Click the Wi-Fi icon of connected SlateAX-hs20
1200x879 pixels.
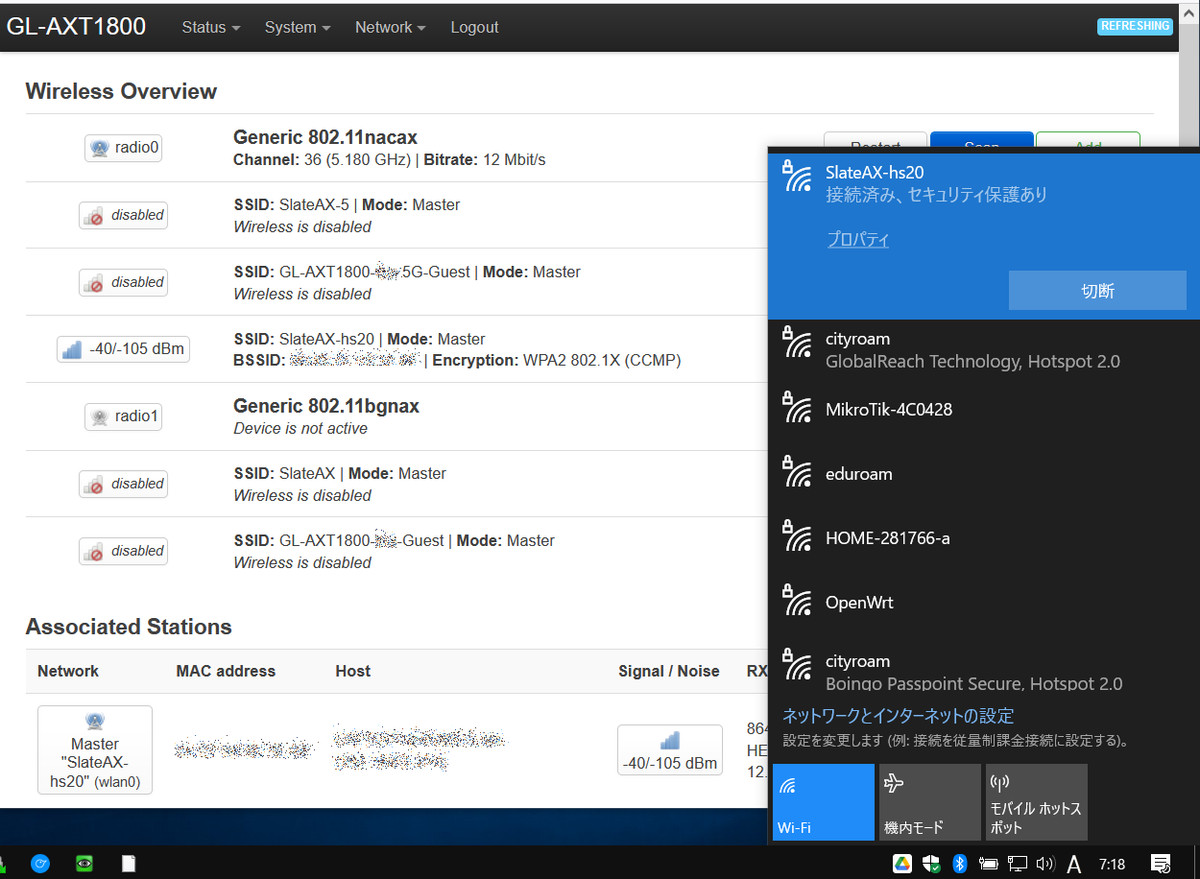point(797,176)
